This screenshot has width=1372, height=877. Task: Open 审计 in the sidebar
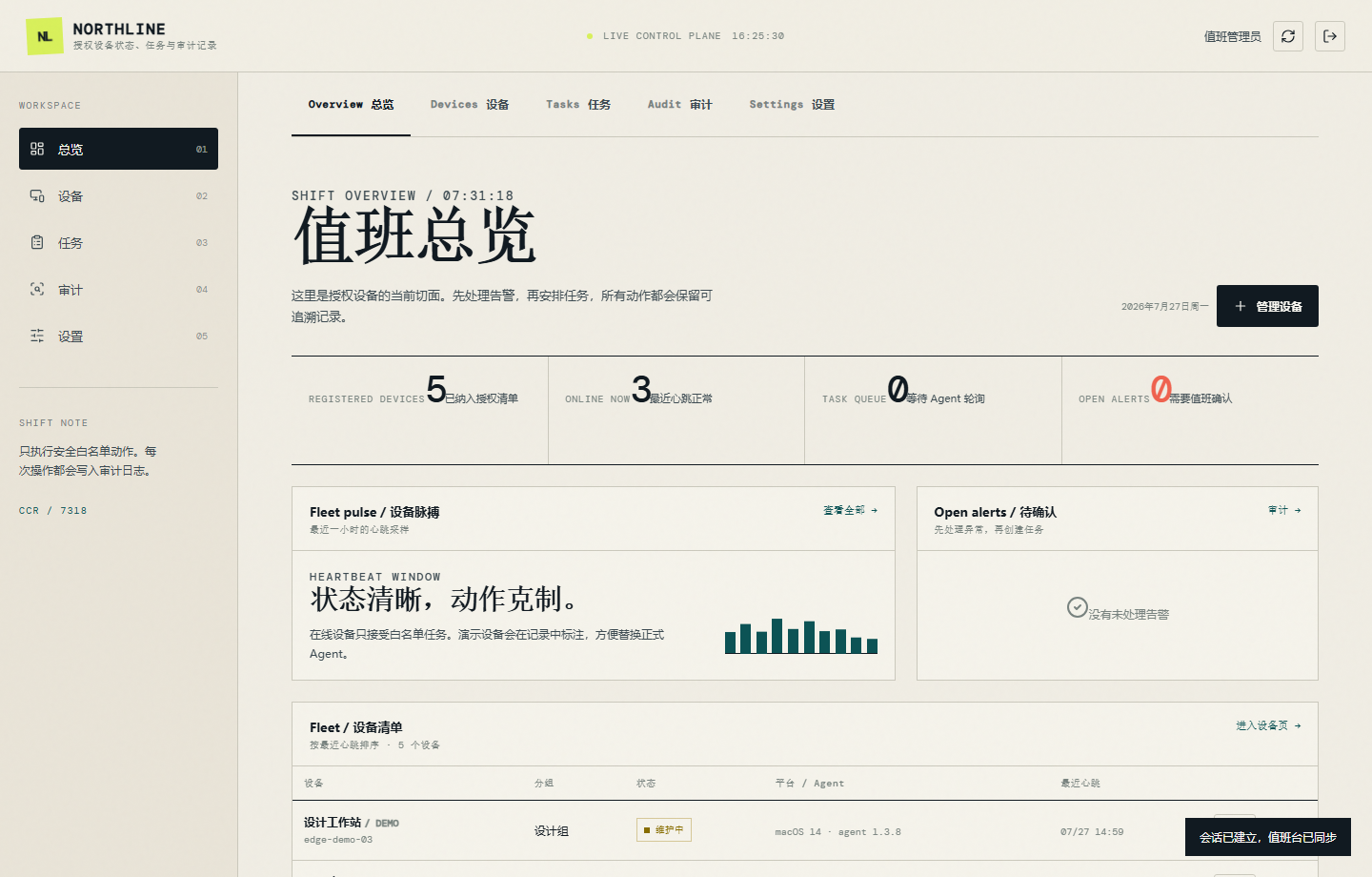coord(118,289)
